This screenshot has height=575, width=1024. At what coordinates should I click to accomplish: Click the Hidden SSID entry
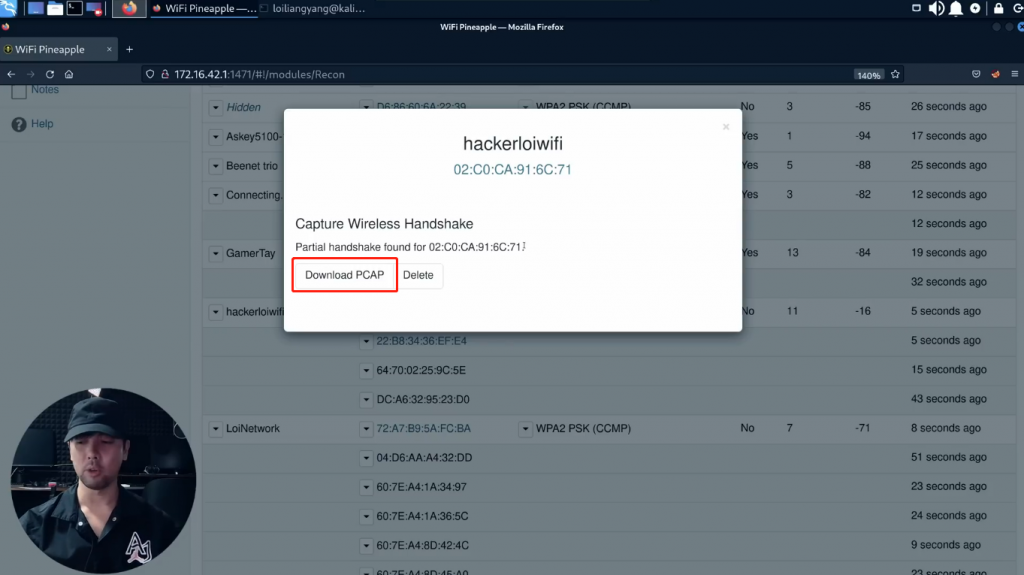(244, 107)
